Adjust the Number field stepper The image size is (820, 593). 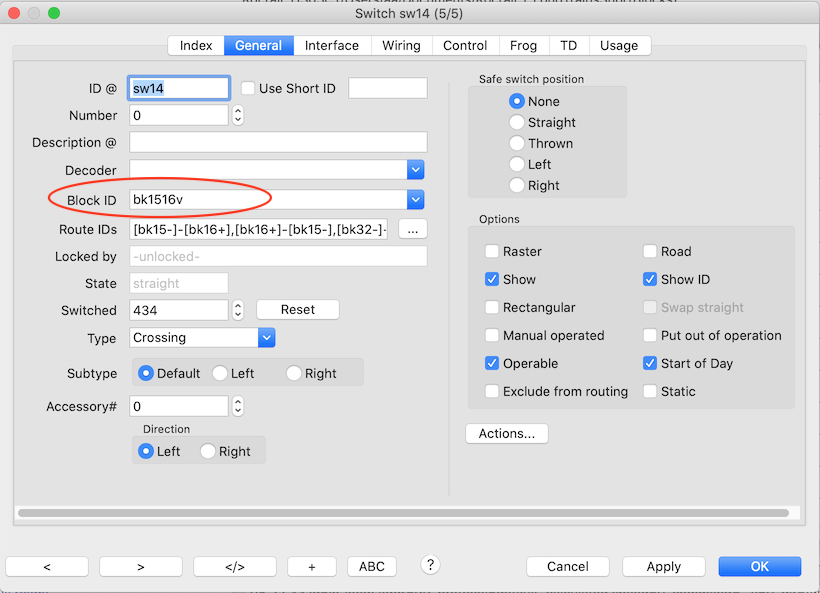coord(238,115)
